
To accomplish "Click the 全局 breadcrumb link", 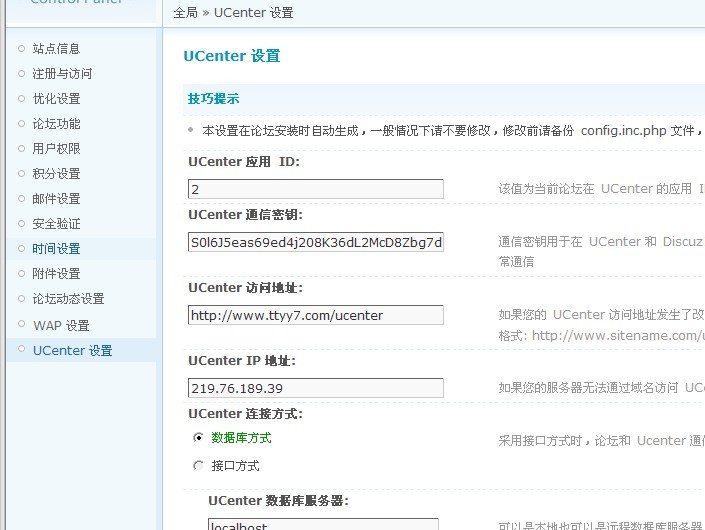I will pyautogui.click(x=186, y=13).
